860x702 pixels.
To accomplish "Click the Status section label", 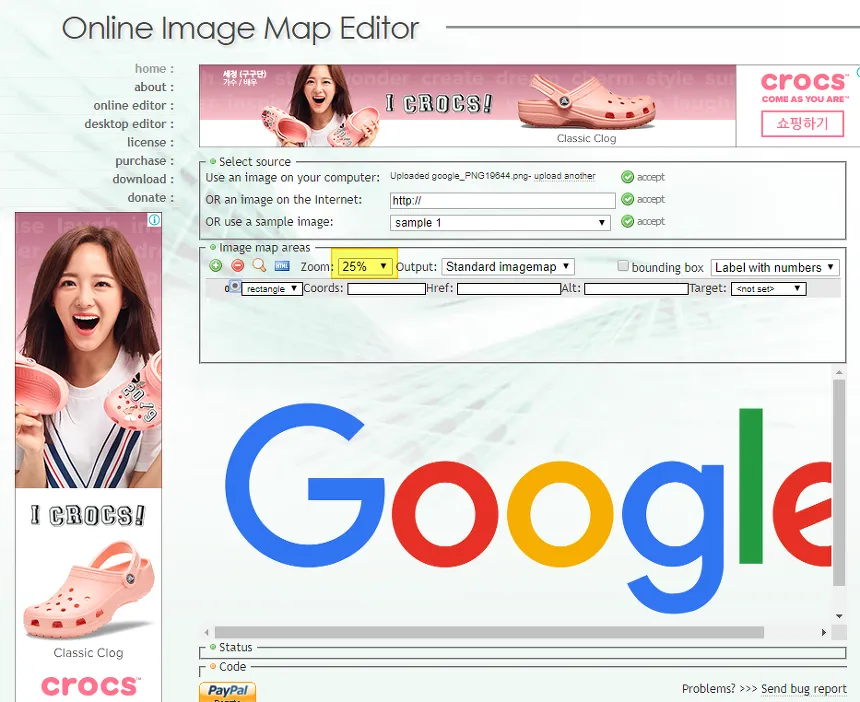I will pyautogui.click(x=235, y=648).
